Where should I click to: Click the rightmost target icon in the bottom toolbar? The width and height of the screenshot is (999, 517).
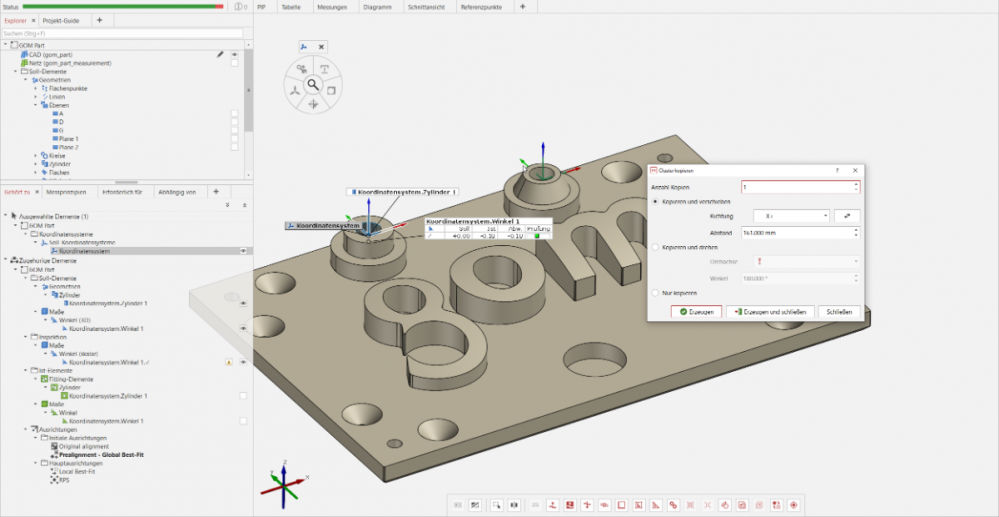pos(794,505)
